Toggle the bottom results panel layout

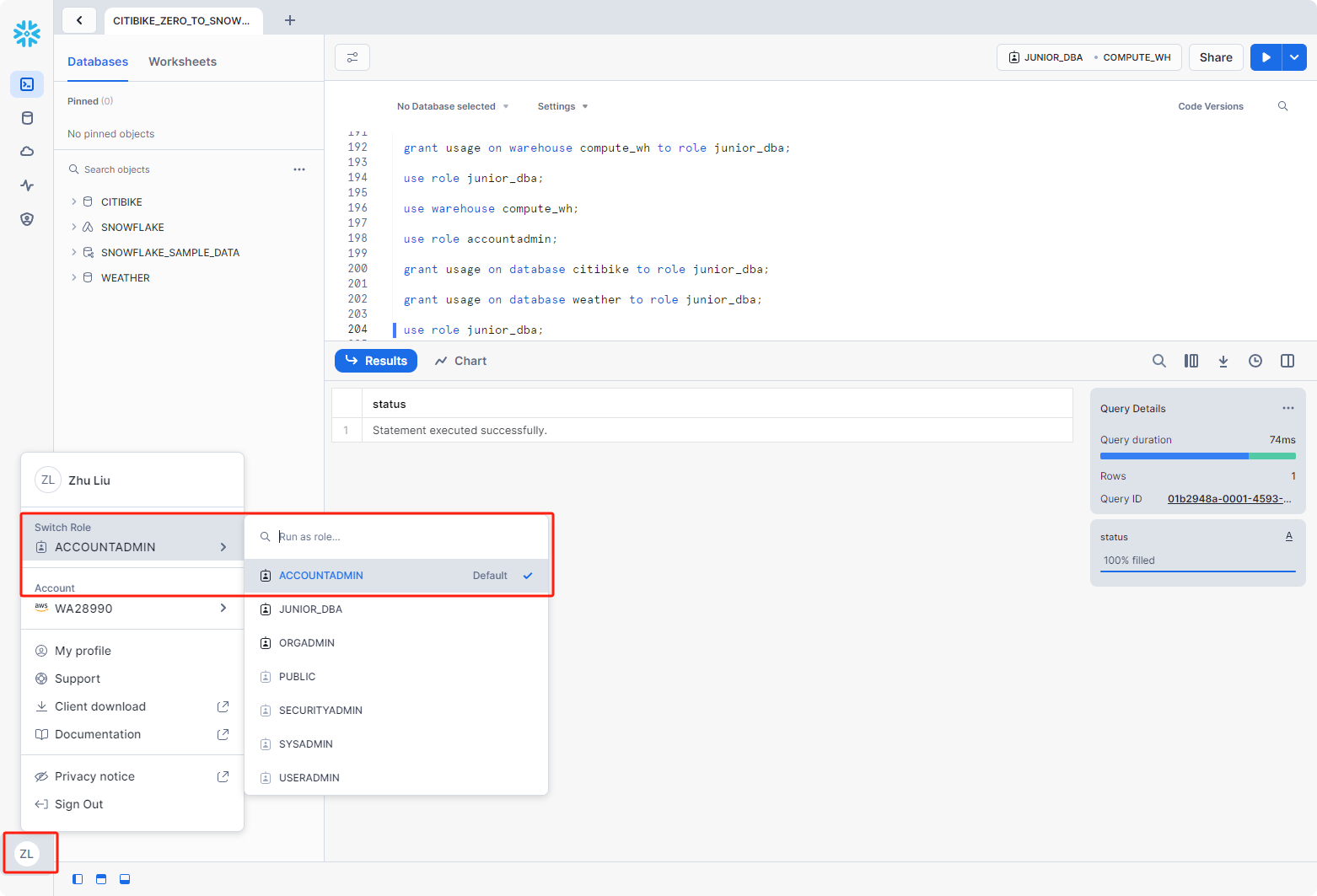125,879
